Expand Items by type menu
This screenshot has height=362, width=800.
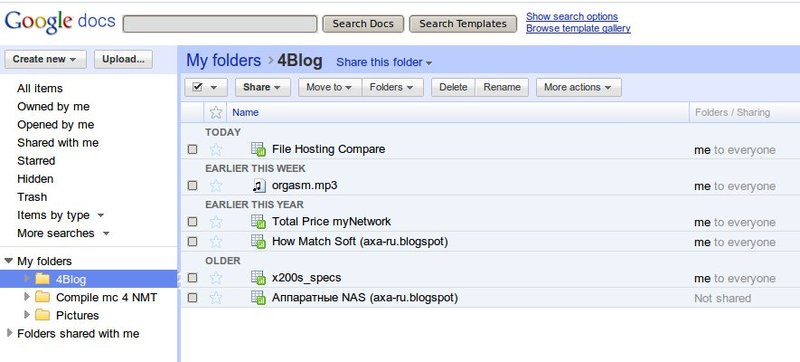(61, 215)
